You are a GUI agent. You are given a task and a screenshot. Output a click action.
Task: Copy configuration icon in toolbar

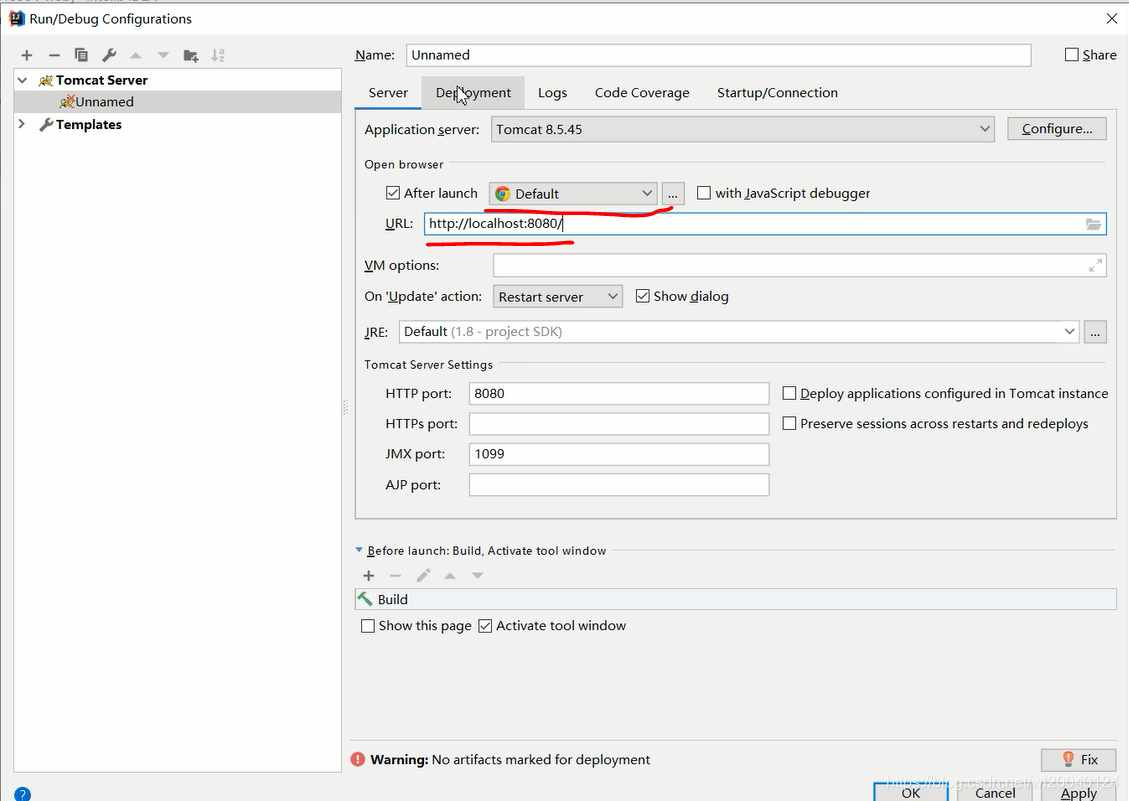click(81, 55)
